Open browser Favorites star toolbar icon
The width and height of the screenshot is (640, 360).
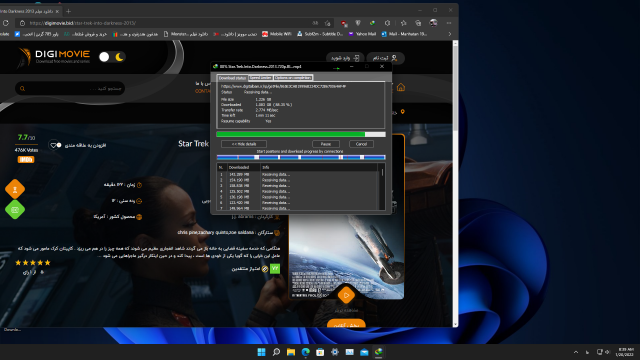click(x=403, y=23)
